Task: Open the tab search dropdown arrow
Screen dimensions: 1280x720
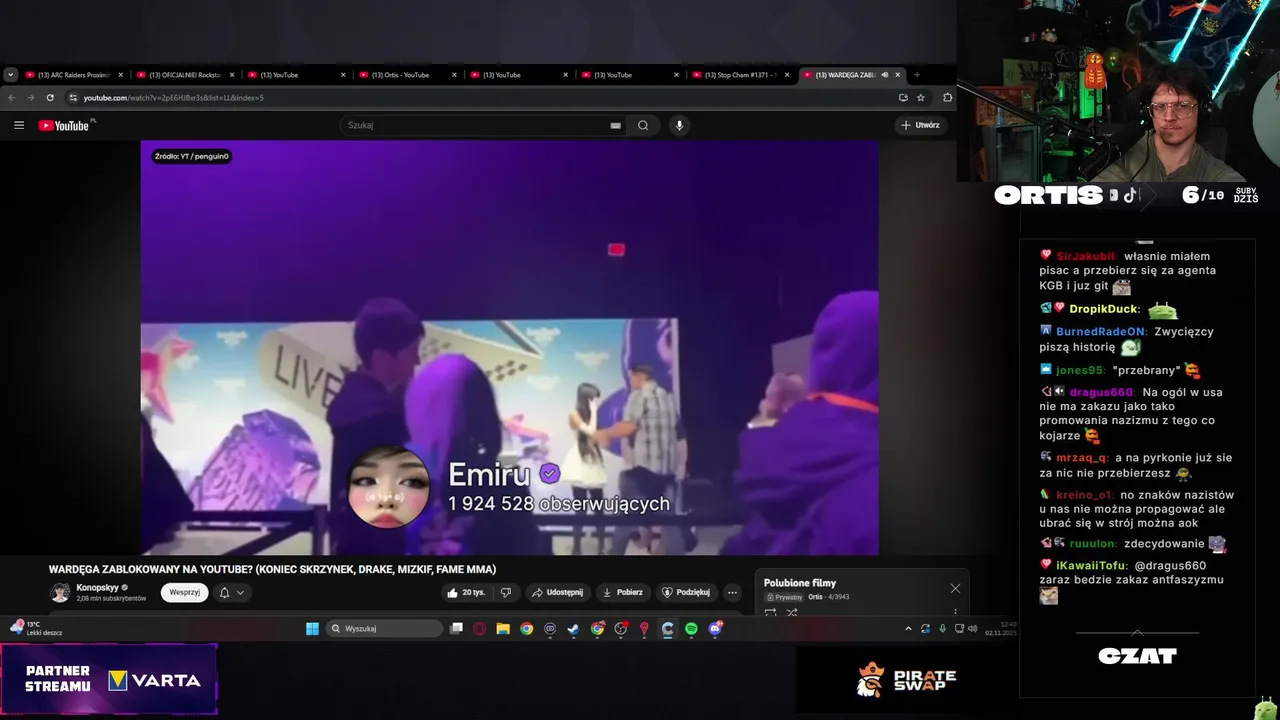Action: (10, 74)
